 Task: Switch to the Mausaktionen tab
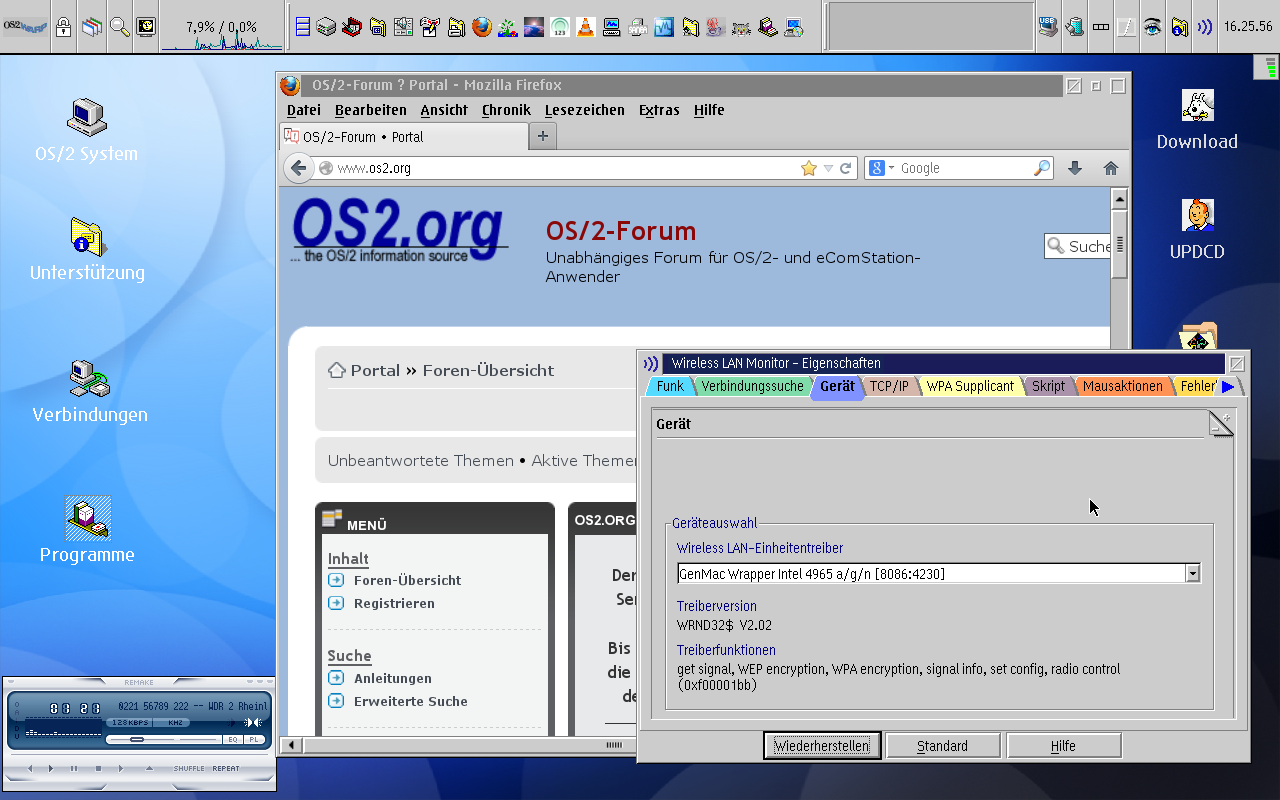coord(1123,386)
